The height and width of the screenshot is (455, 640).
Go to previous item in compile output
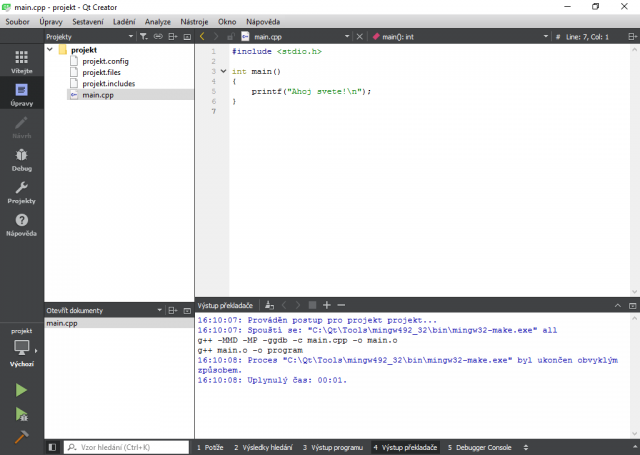[284, 305]
